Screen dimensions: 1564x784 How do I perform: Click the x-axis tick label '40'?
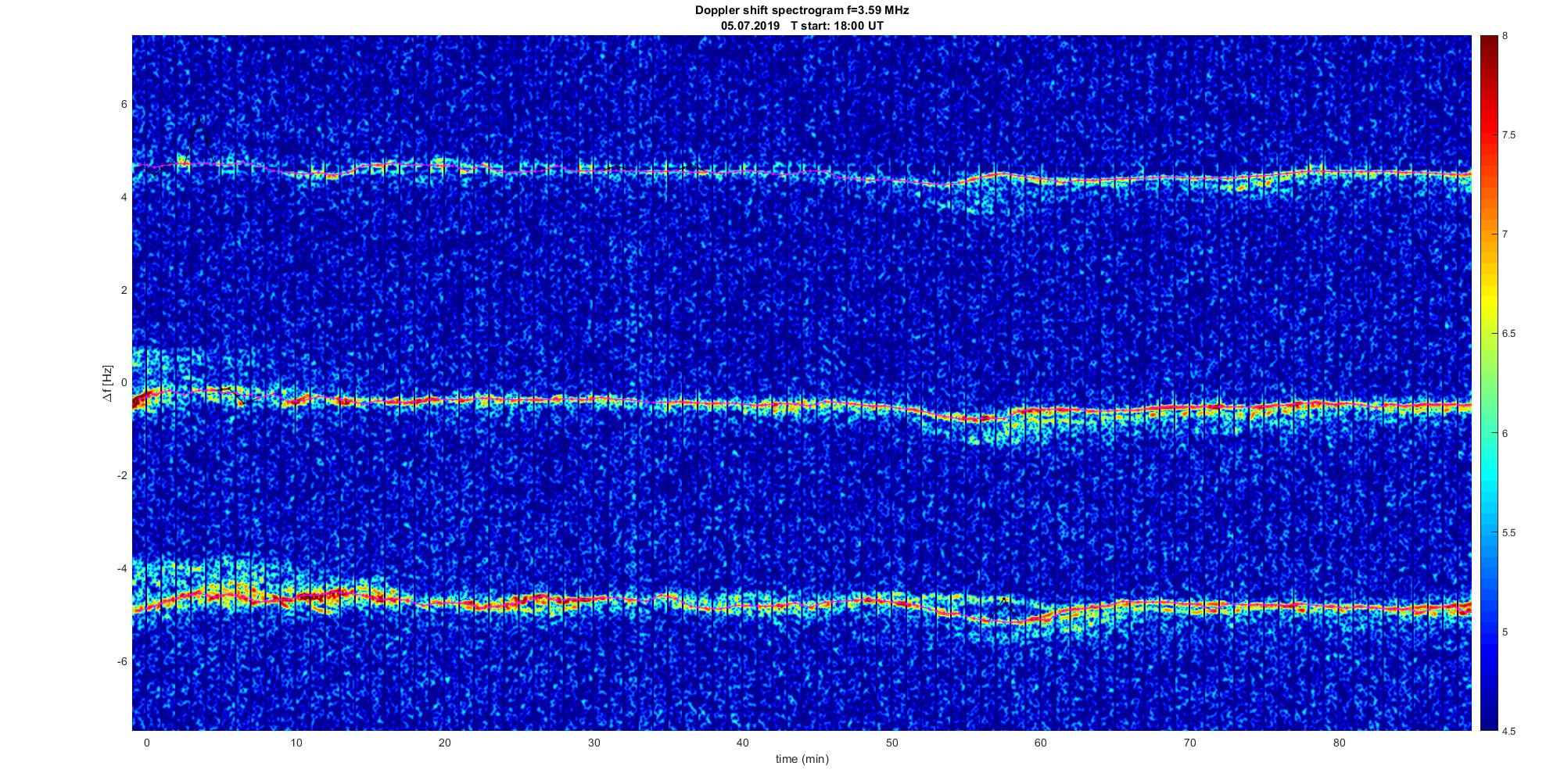click(743, 743)
